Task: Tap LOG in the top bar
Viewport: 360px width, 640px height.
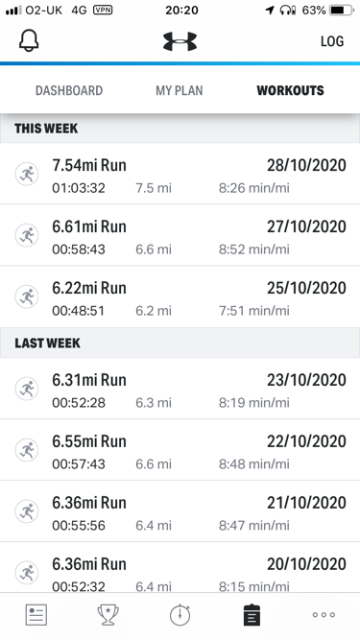Action: coord(332,41)
